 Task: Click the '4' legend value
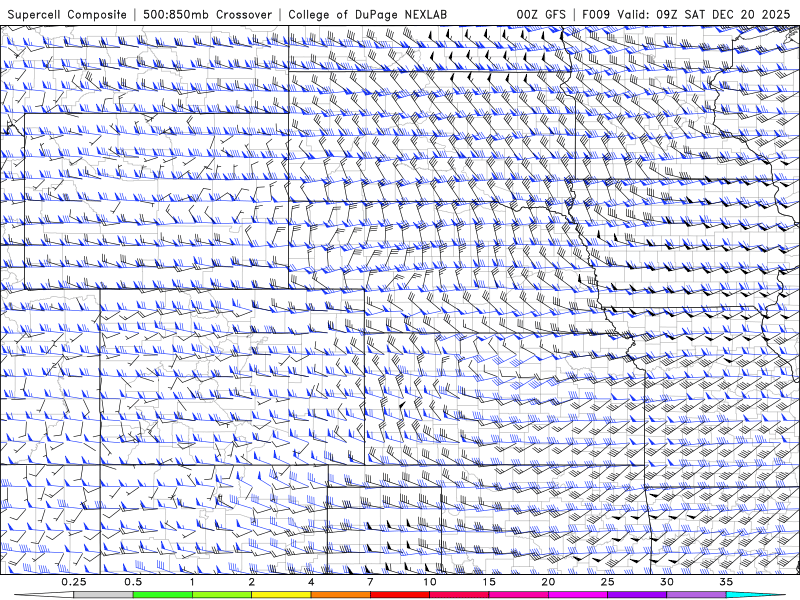(x=311, y=582)
